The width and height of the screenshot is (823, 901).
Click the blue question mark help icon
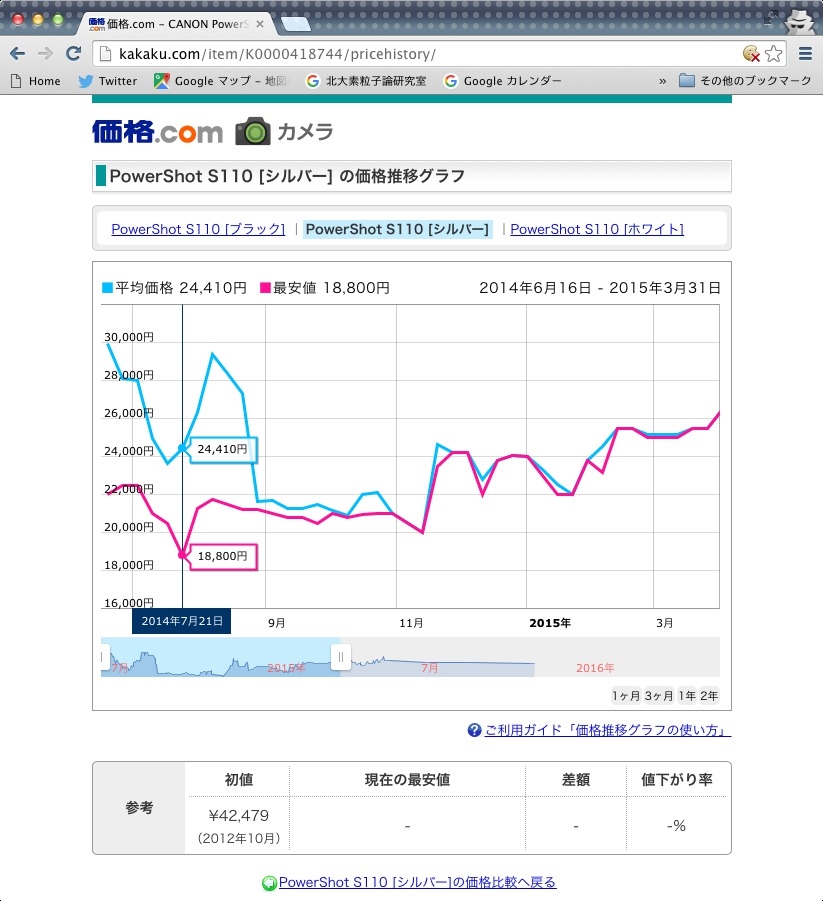(474, 730)
